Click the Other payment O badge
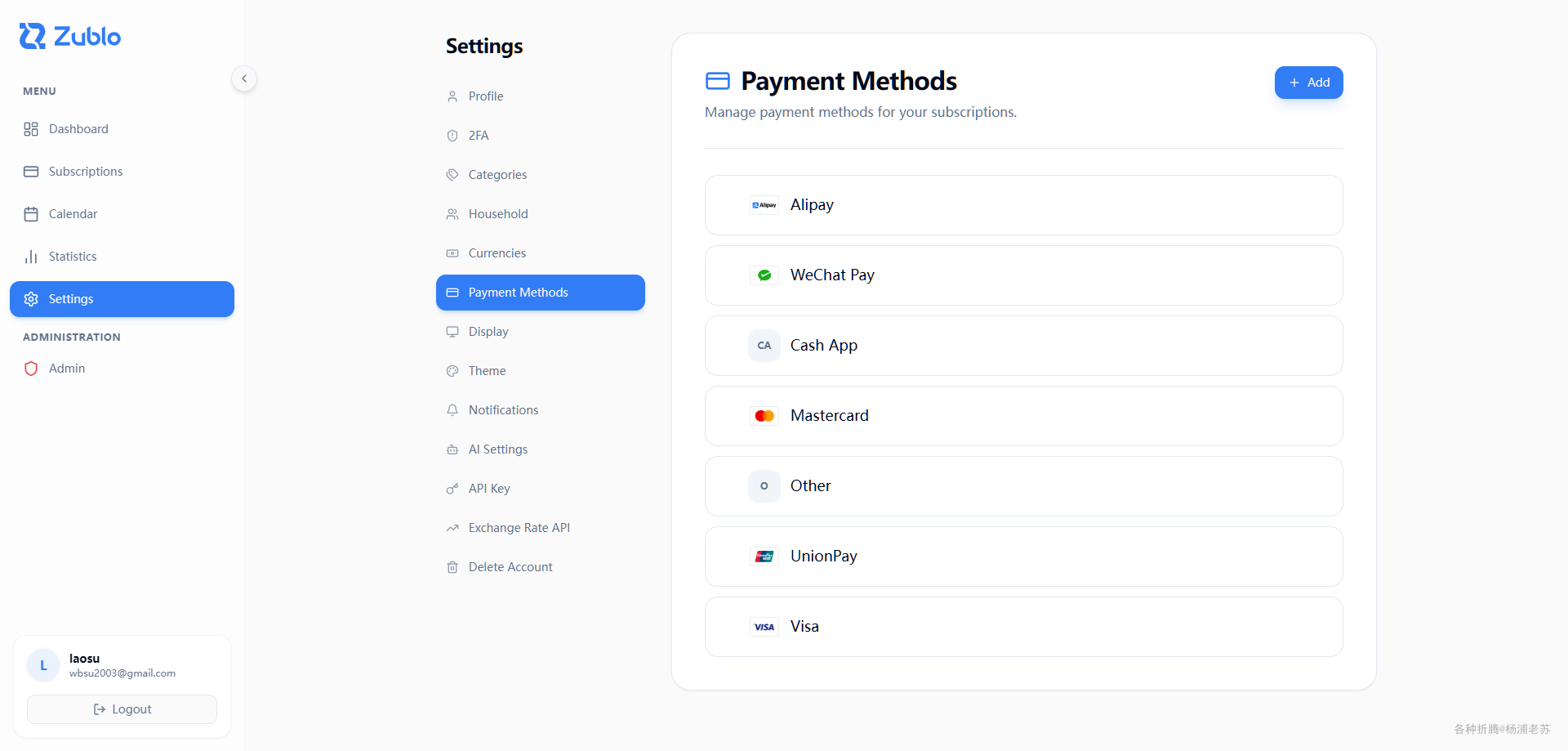 coord(764,486)
